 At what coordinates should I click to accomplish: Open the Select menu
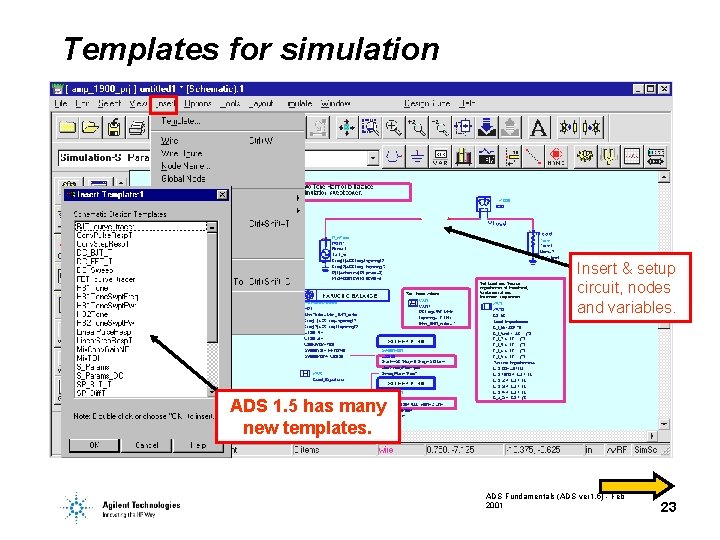[109, 104]
